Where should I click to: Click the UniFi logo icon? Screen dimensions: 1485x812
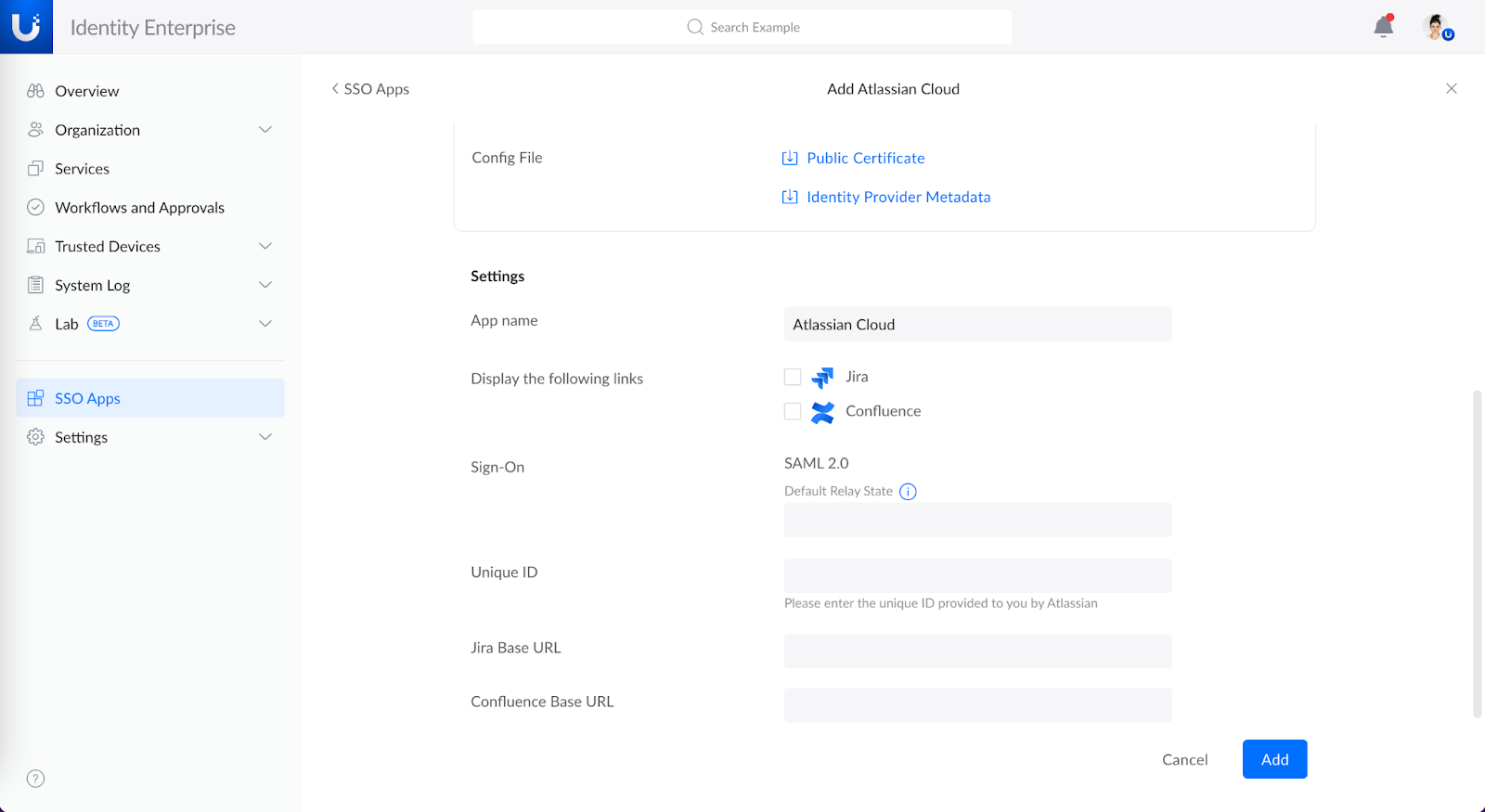(26, 27)
